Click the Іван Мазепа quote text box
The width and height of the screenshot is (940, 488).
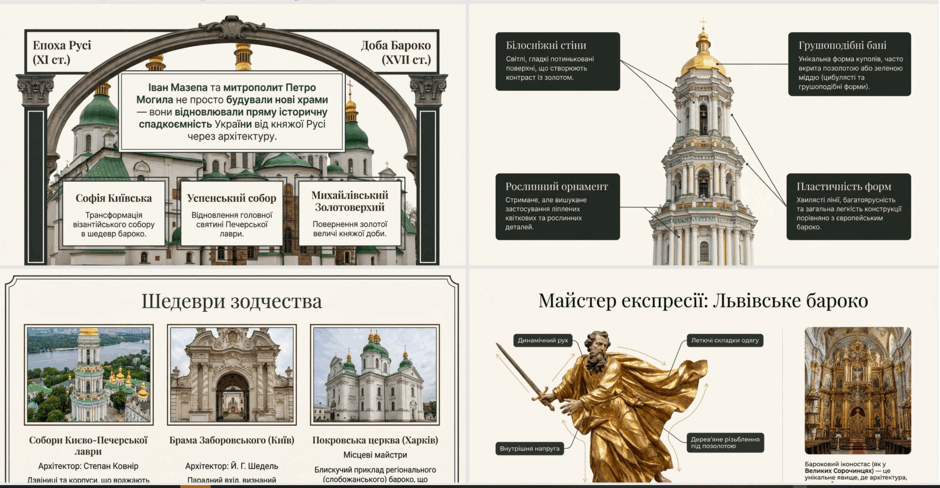click(x=232, y=112)
